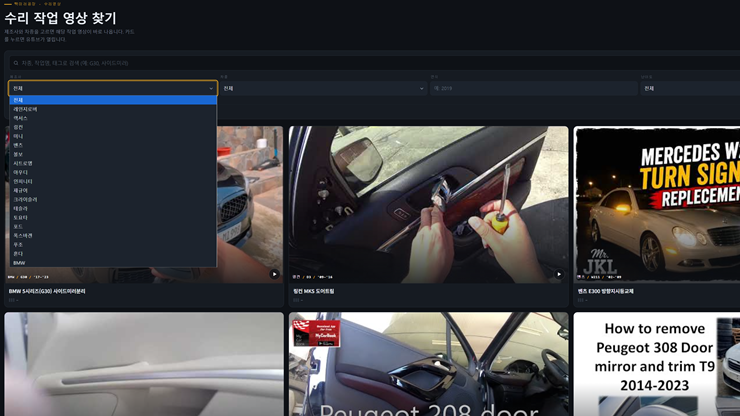Image resolution: width=740 pixels, height=416 pixels.
Task: Click the magnifier icon in search bar
Action: click(16, 63)
